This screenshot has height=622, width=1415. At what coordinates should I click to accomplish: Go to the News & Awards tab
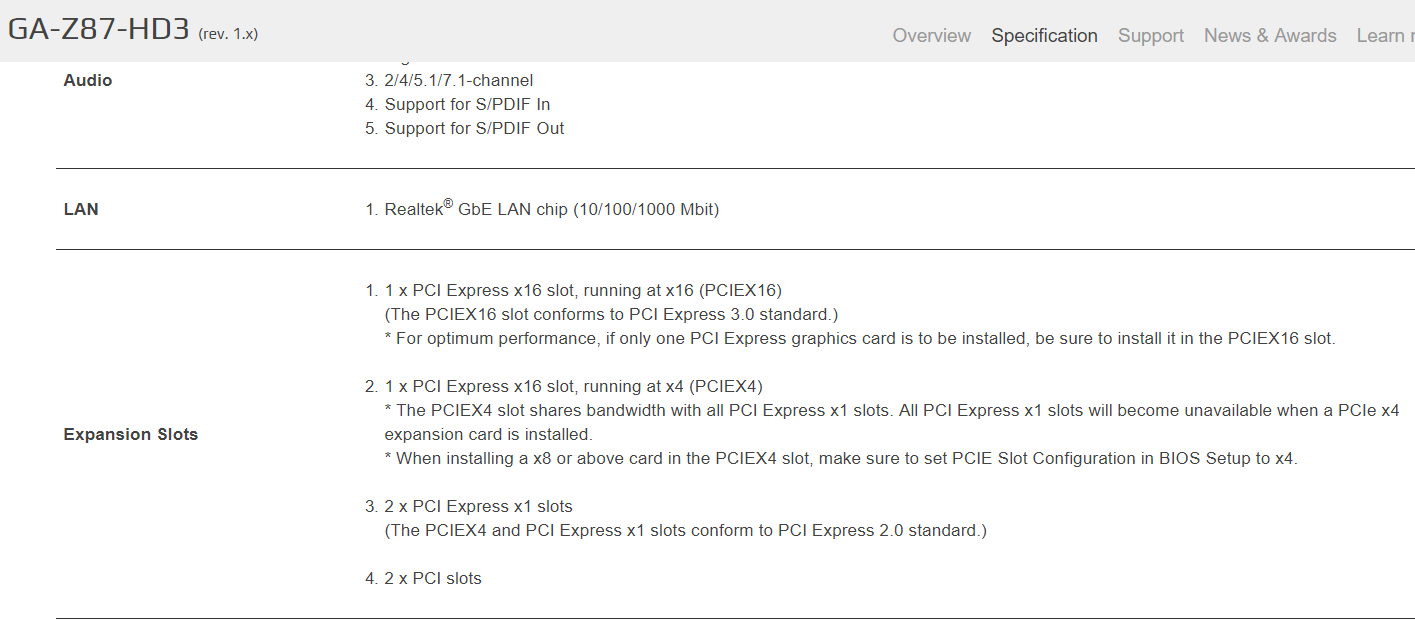[x=1270, y=36]
